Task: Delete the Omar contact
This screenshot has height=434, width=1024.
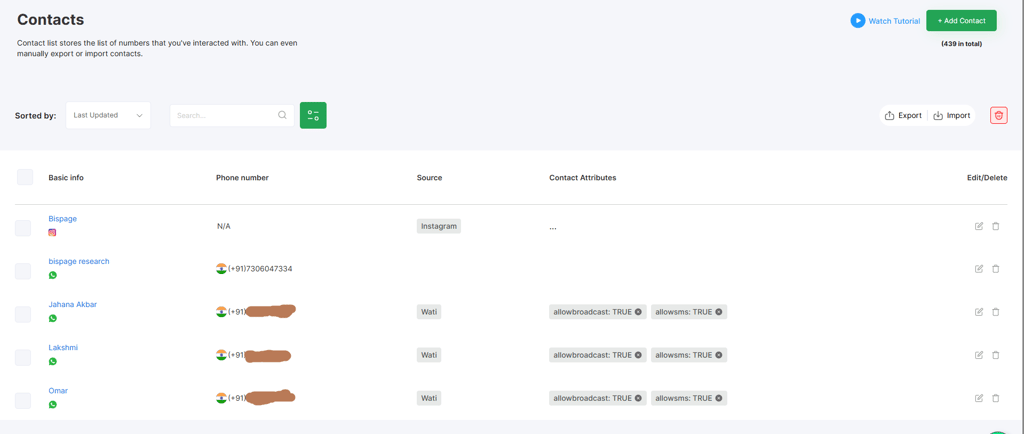Action: [995, 398]
